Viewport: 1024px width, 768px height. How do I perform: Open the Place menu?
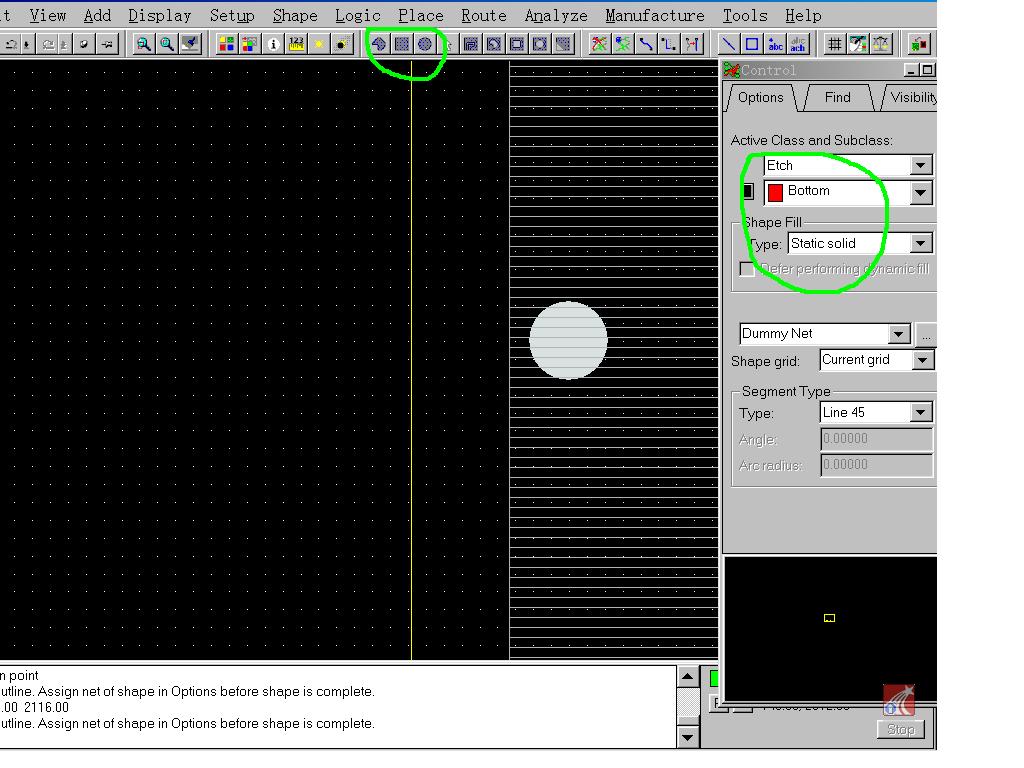pyautogui.click(x=421, y=15)
